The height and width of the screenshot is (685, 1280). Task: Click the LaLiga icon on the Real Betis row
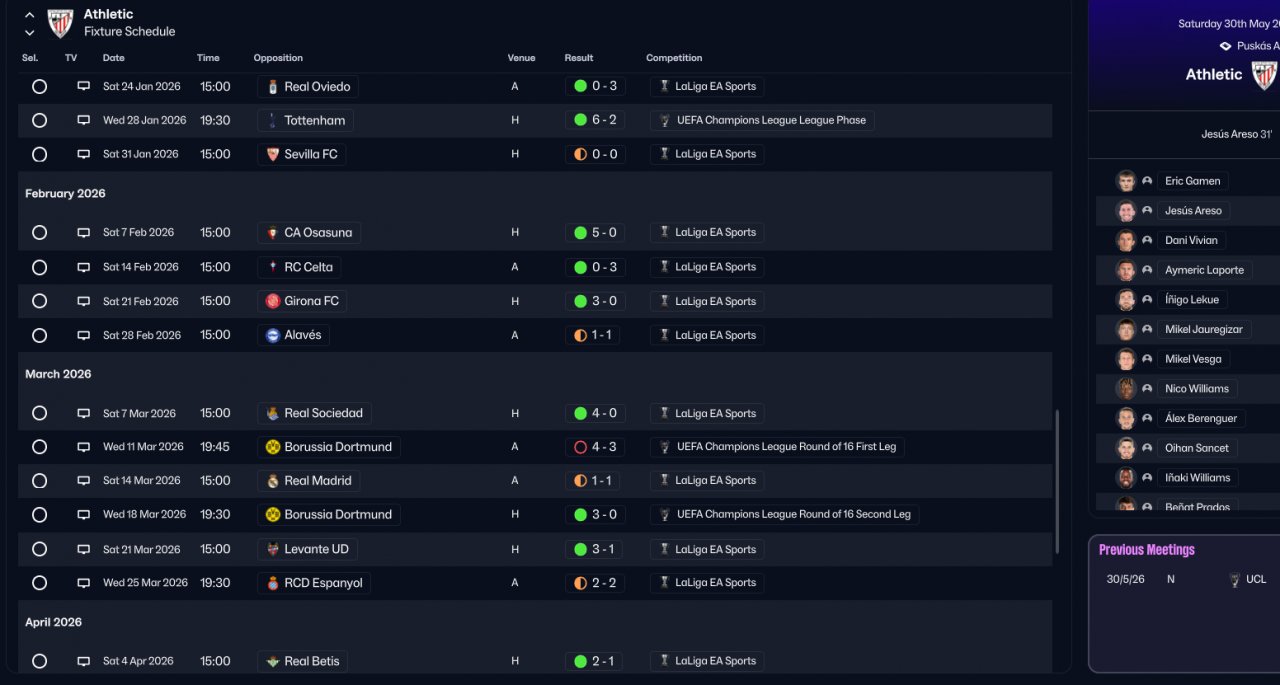pos(662,661)
